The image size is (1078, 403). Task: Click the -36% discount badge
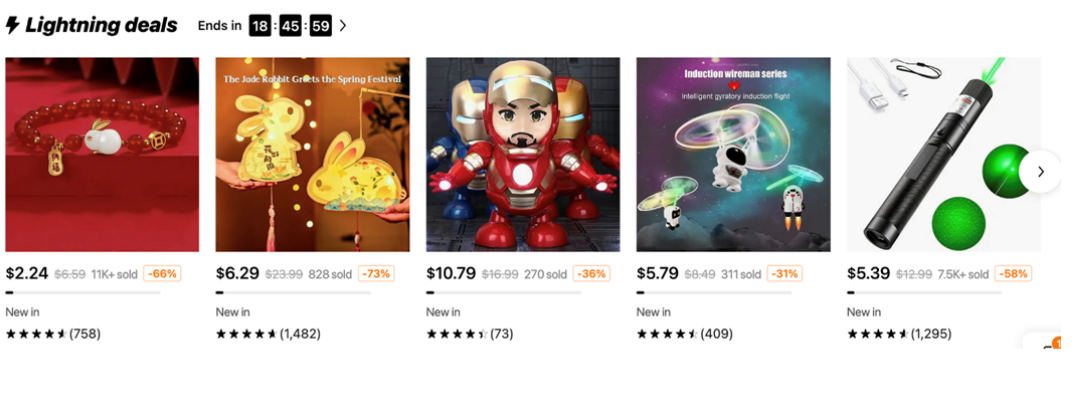(x=591, y=274)
